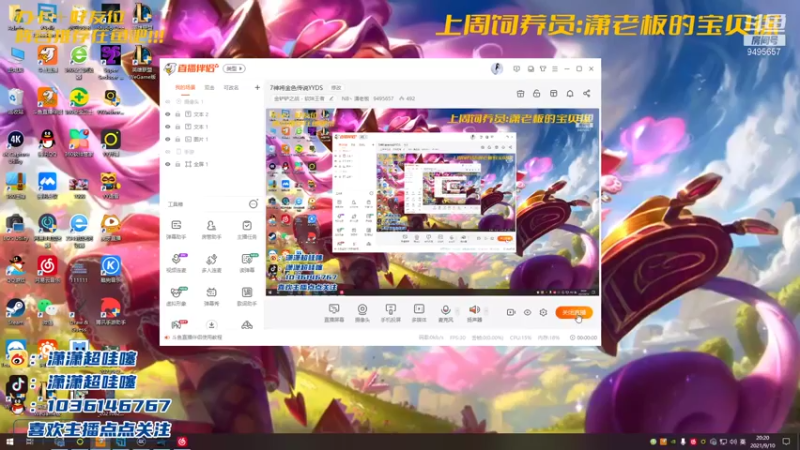This screenshot has height=450, width=800.
Task: Open the settings gear in the bottom bar
Action: click(543, 312)
